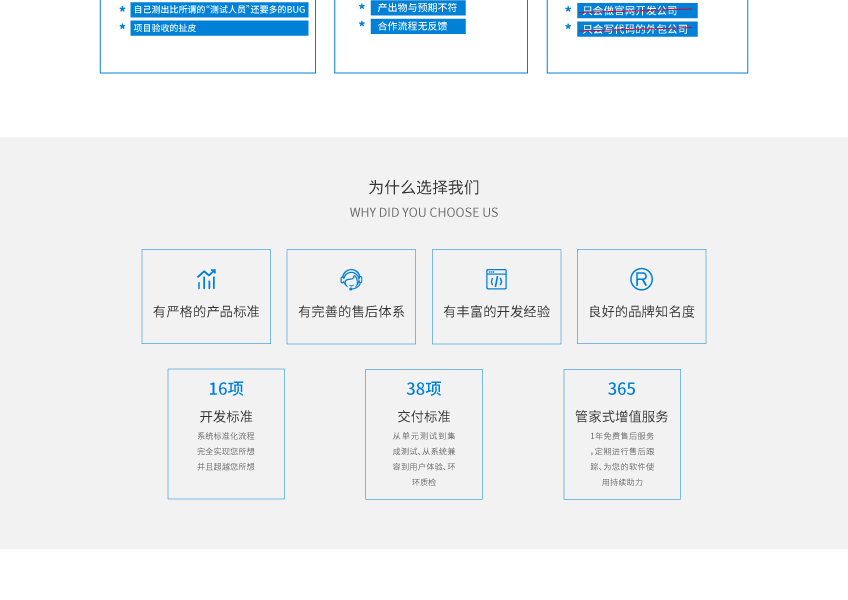Select the 有严格的产品标准 card label
The width and height of the screenshot is (848, 600).
point(206,312)
